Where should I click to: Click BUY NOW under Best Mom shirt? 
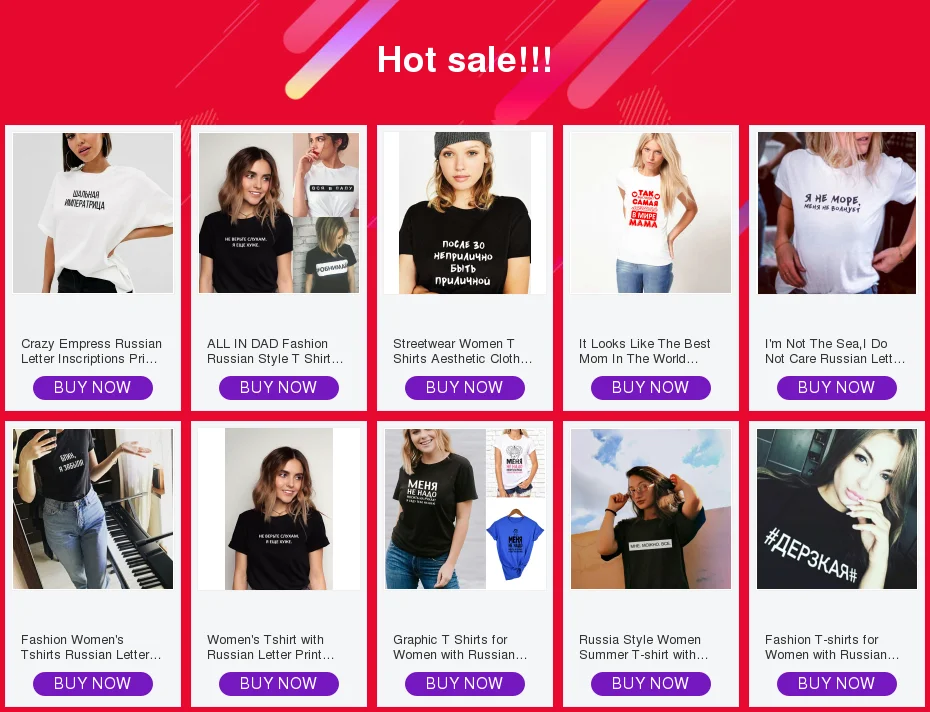tap(651, 387)
